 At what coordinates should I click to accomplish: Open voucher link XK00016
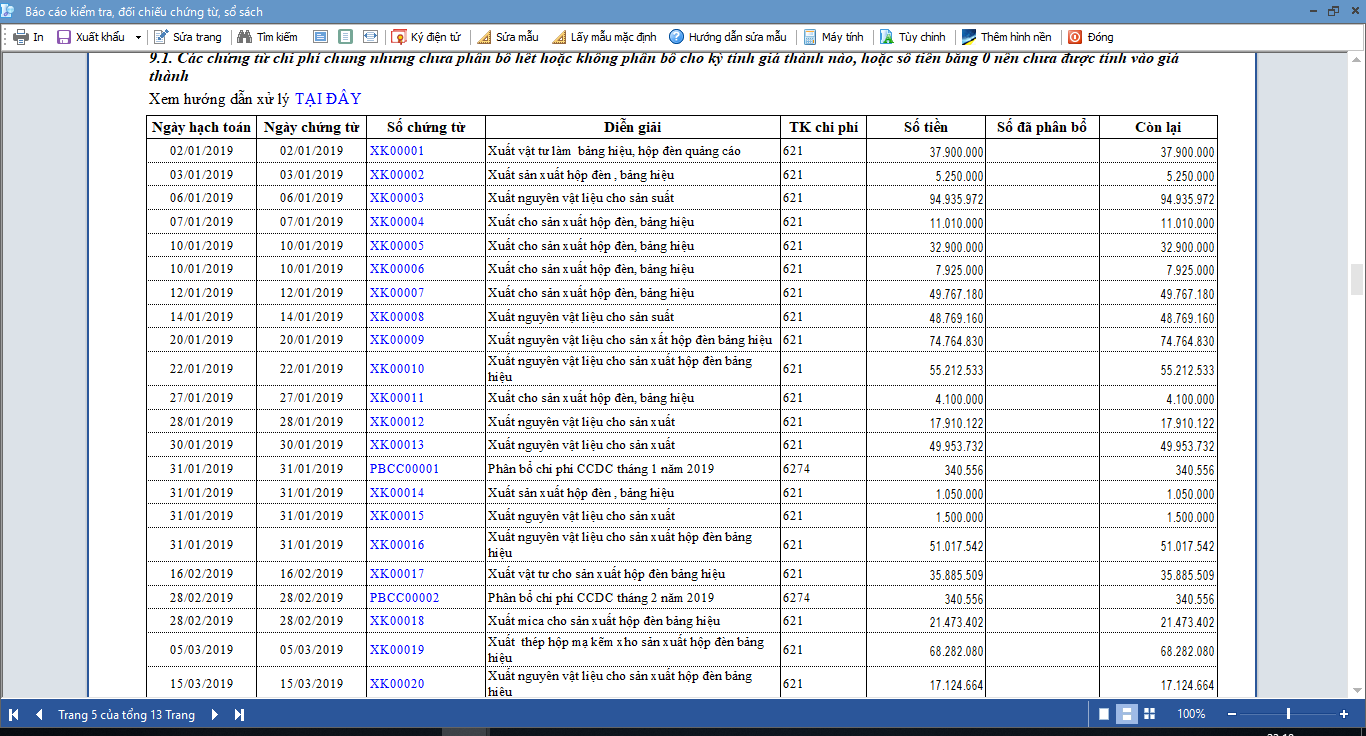click(x=397, y=545)
